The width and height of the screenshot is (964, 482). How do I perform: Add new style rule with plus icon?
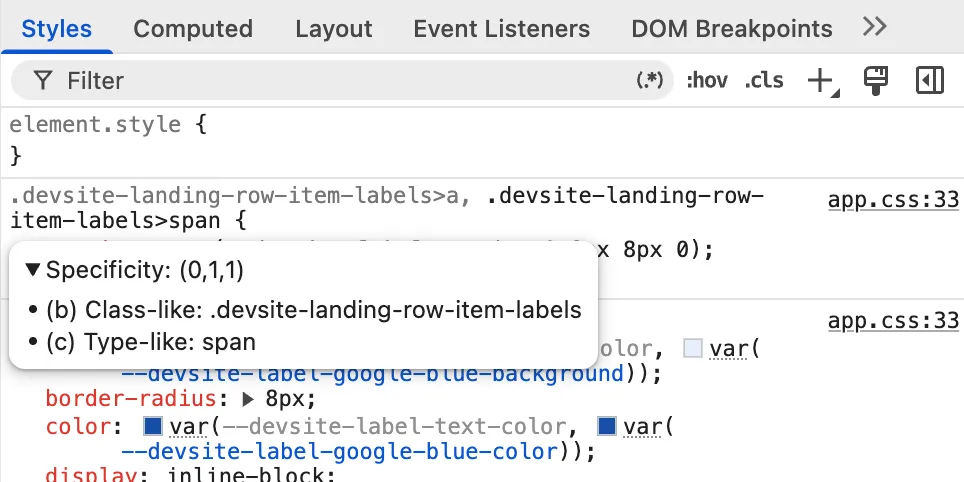(822, 81)
